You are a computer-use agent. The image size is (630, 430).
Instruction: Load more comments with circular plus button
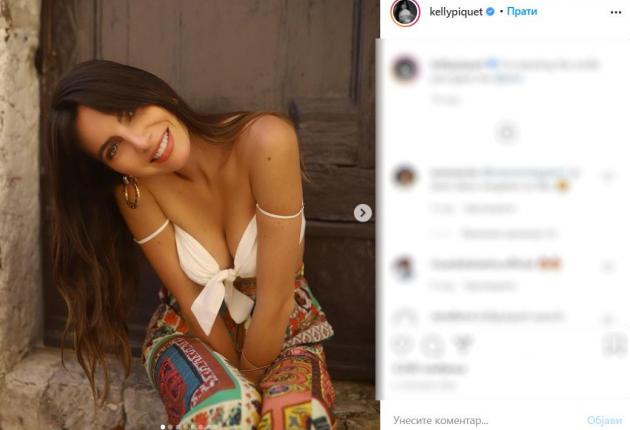[507, 133]
